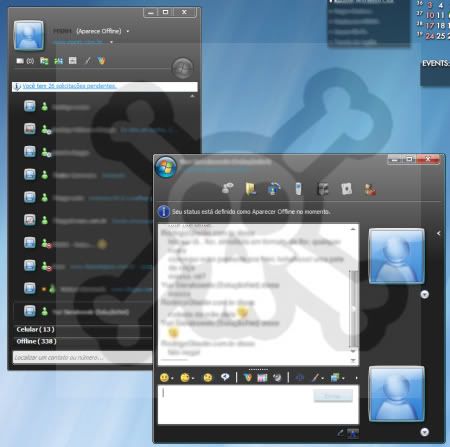Click the block contact icon in chat toolbar
The image size is (450, 447).
tap(370, 189)
